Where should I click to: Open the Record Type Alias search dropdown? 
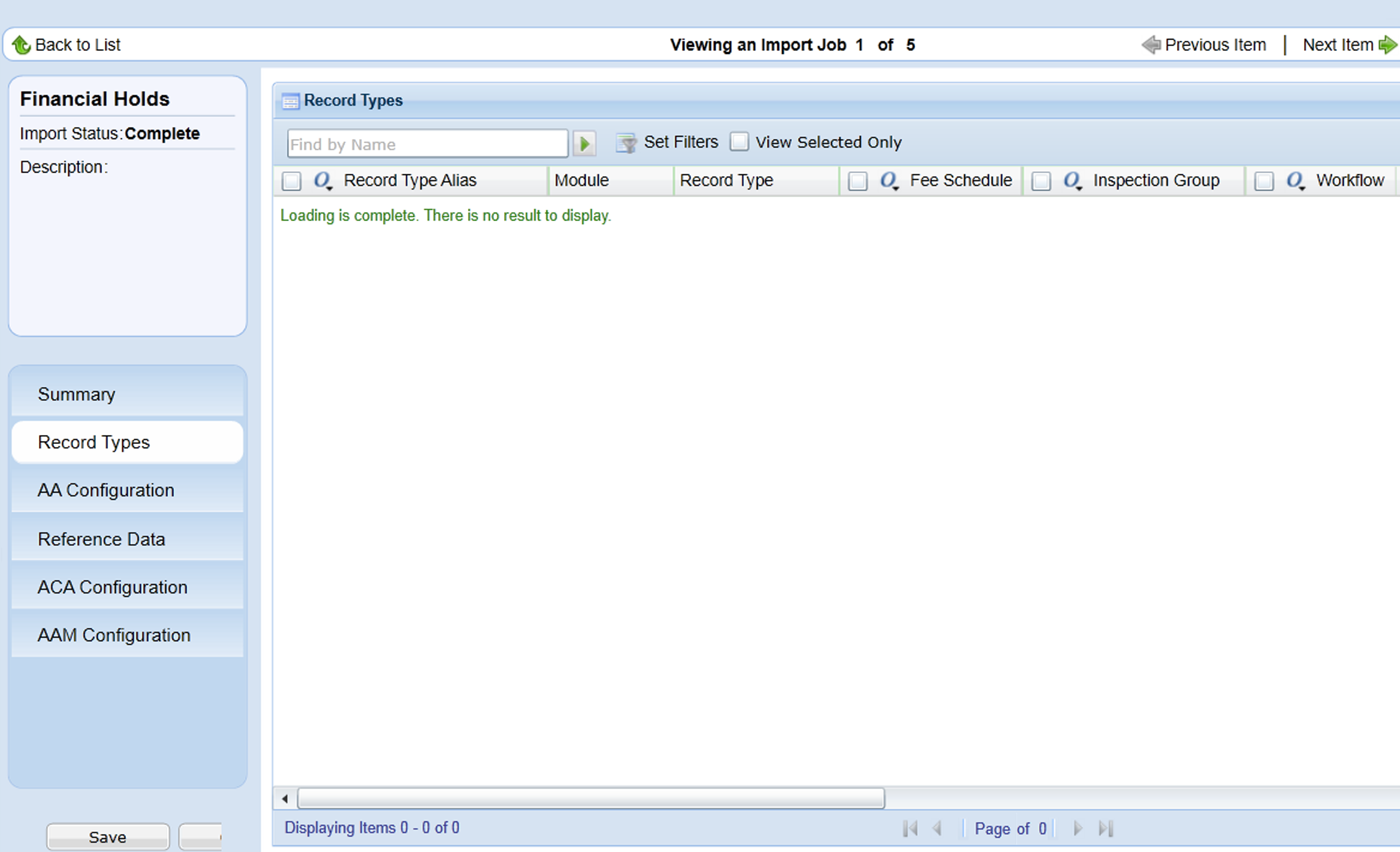click(323, 181)
